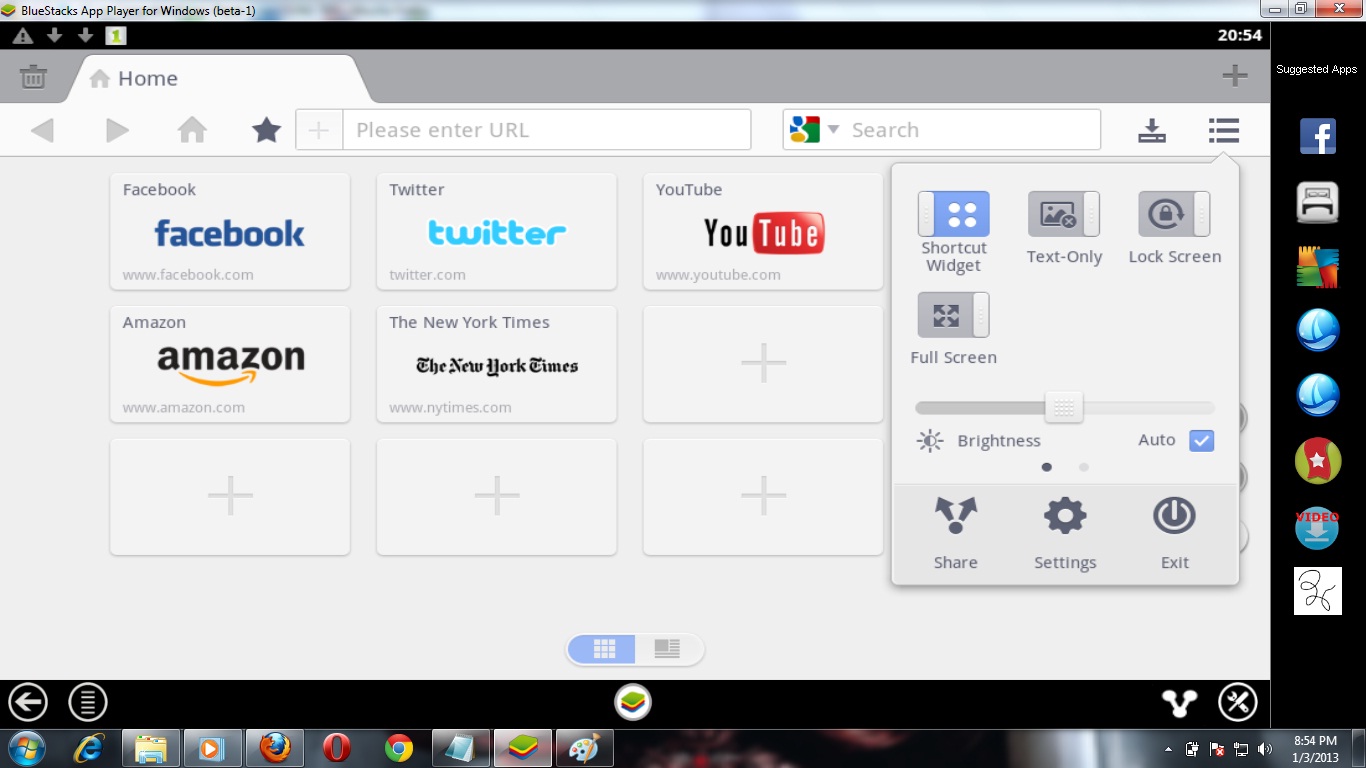Open Internet Explorer from the taskbar
Image resolution: width=1366 pixels, height=768 pixels.
coord(89,748)
